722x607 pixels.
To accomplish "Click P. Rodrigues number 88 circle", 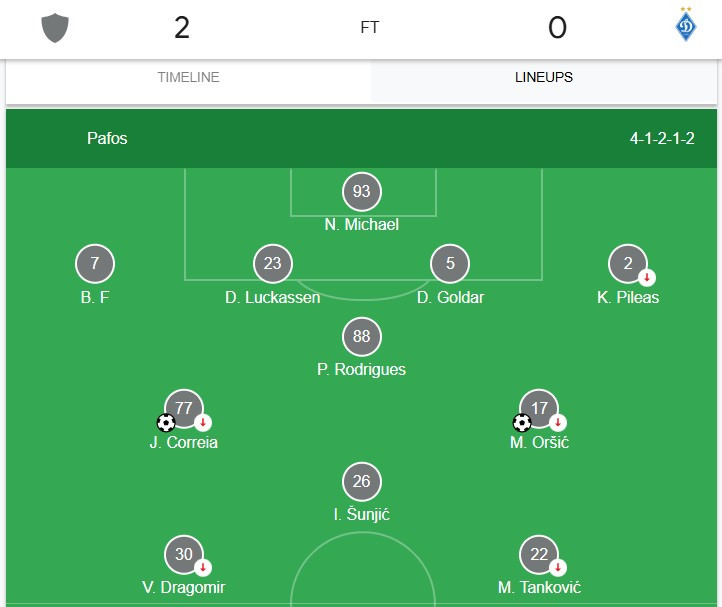I will (361, 336).
